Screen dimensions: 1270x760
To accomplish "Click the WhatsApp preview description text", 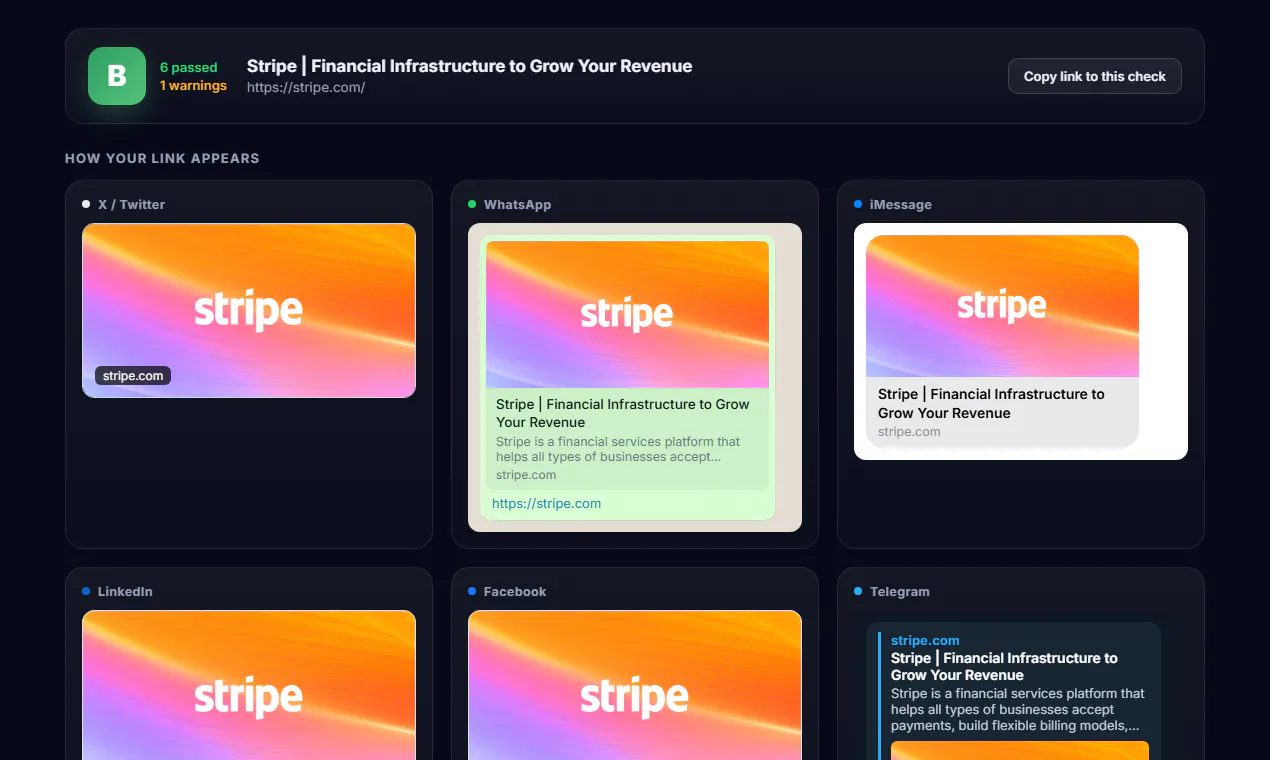I will (x=618, y=449).
